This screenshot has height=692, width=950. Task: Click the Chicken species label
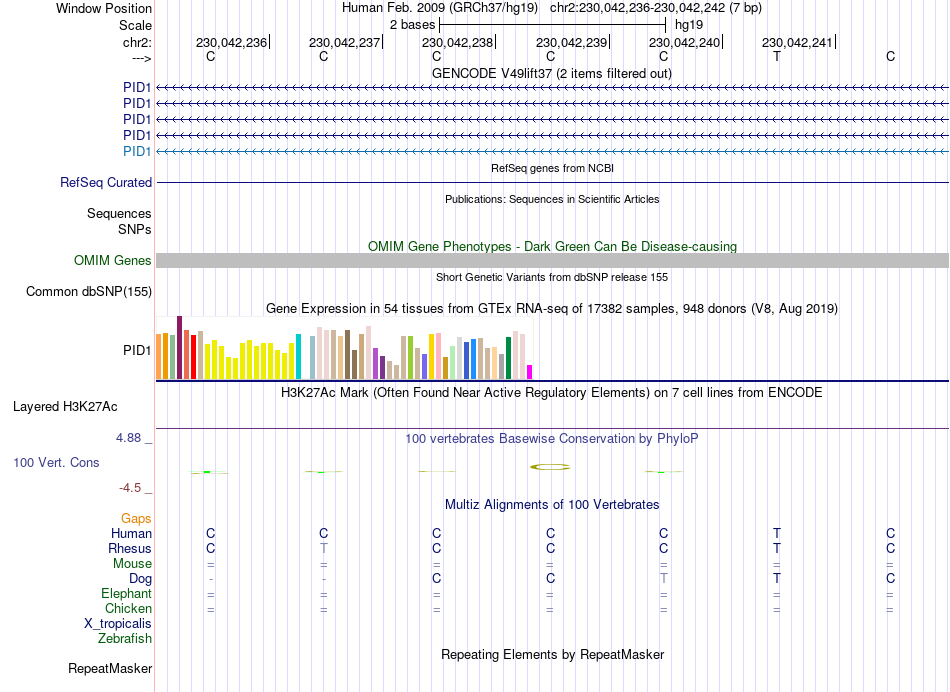point(128,608)
